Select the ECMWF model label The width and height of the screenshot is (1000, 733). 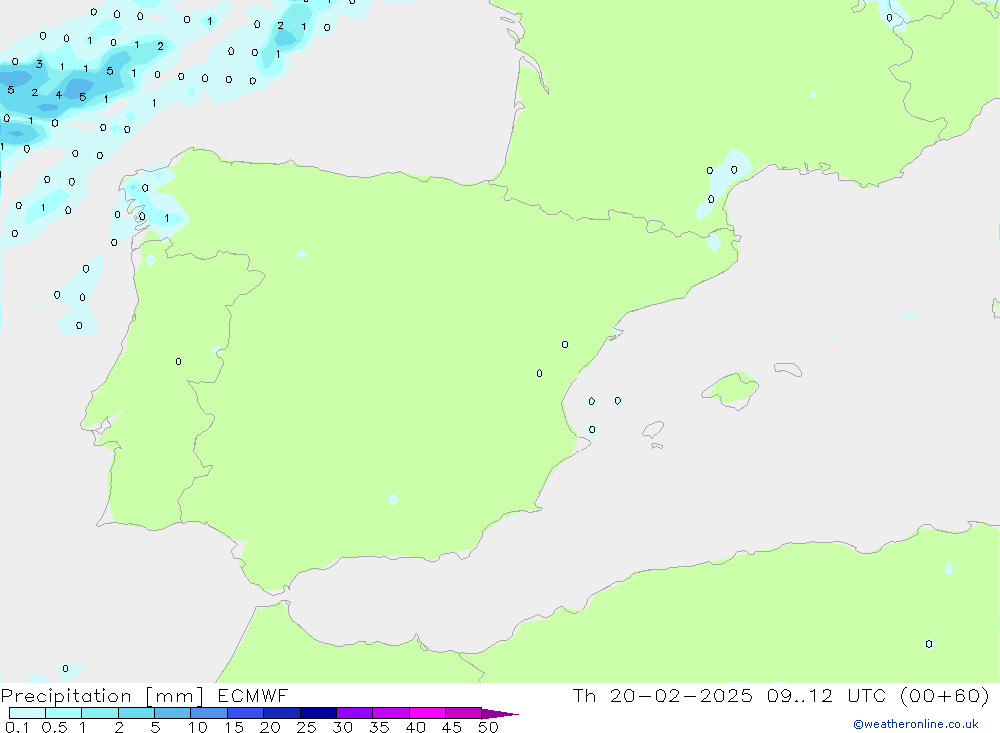click(253, 695)
